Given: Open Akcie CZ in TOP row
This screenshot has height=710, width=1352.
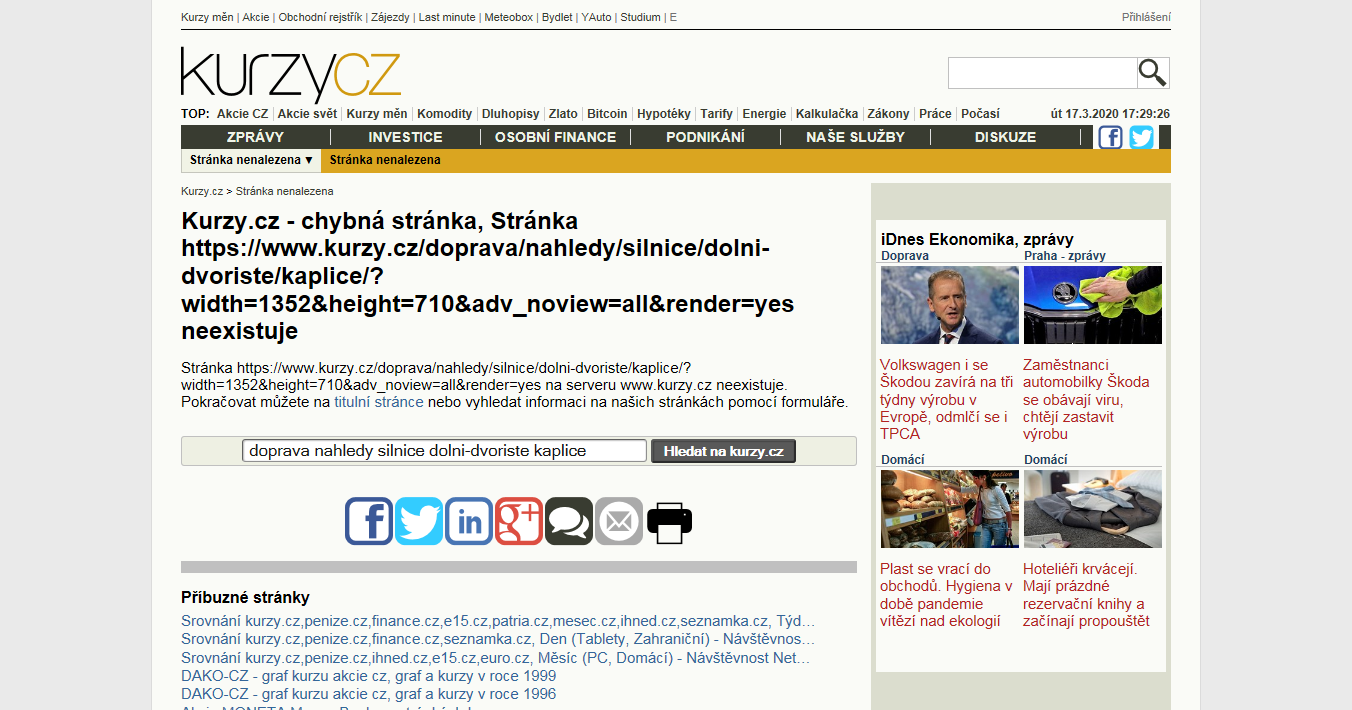Looking at the screenshot, I should point(242,114).
